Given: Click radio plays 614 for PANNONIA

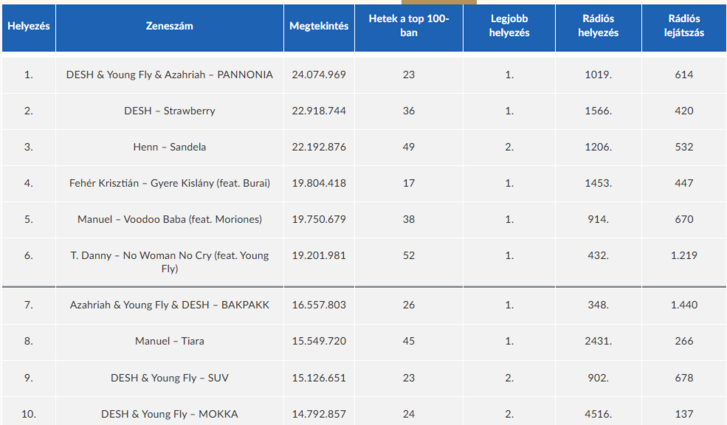Looking at the screenshot, I should (684, 75).
